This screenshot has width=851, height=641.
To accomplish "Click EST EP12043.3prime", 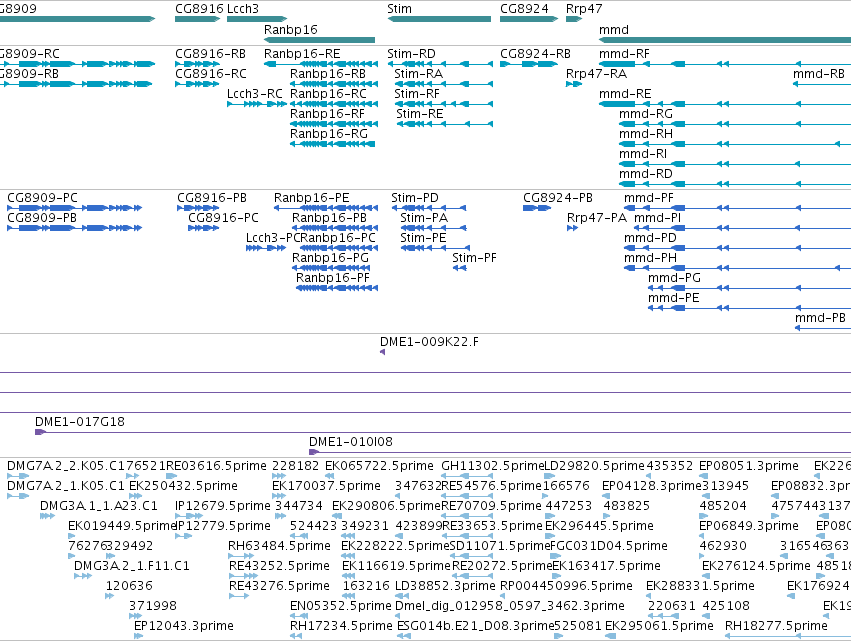I will click(x=138, y=636).
